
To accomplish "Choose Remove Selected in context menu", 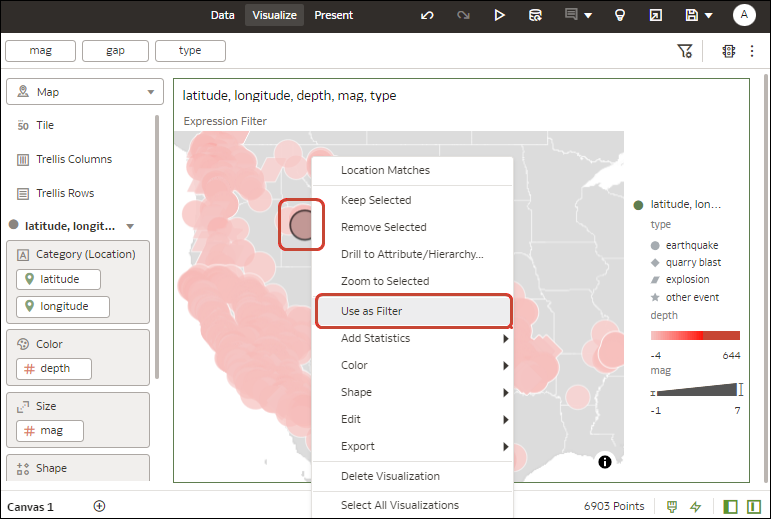I will 413,227.
